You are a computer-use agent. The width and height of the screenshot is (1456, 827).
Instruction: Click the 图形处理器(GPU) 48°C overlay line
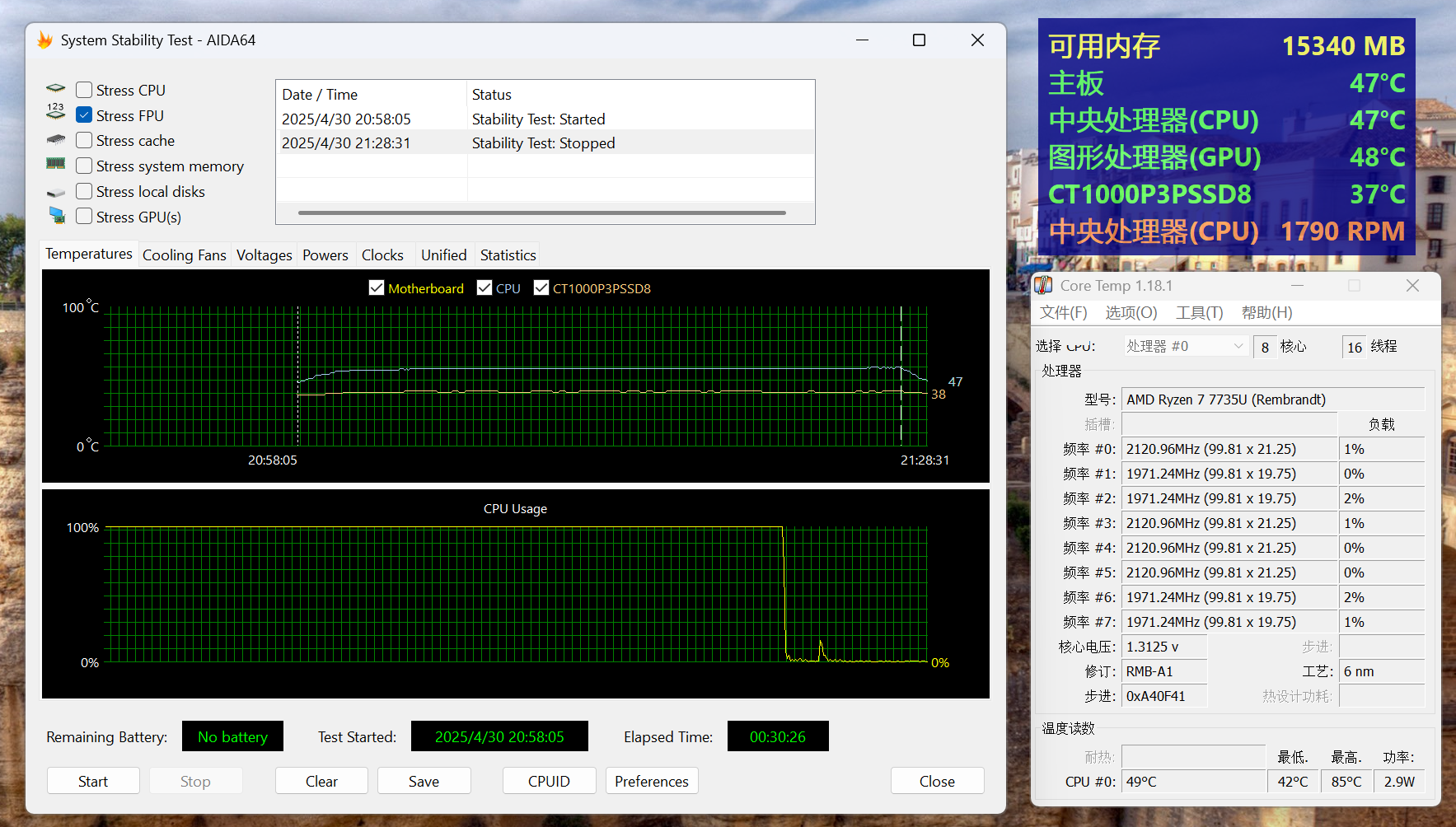1226,157
